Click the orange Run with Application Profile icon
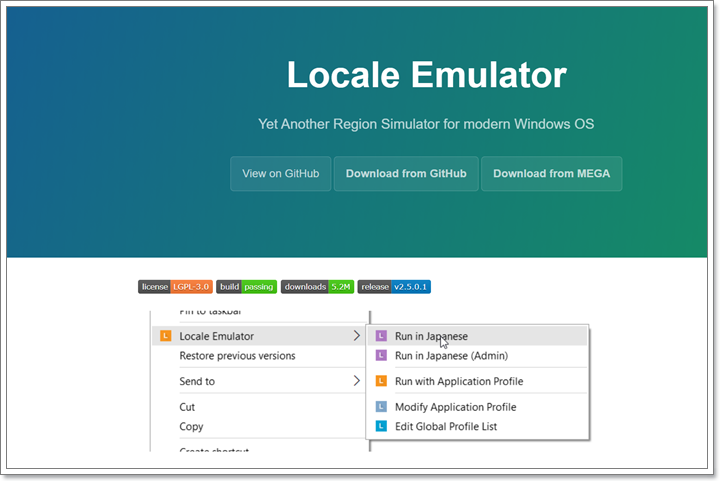 381,381
